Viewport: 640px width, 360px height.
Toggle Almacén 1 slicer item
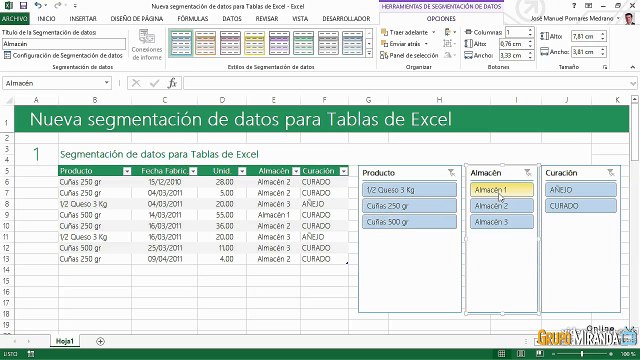click(x=502, y=190)
